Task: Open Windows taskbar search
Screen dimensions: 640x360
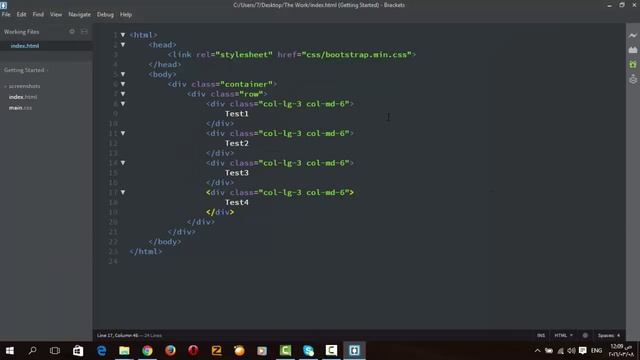Action: [32, 351]
